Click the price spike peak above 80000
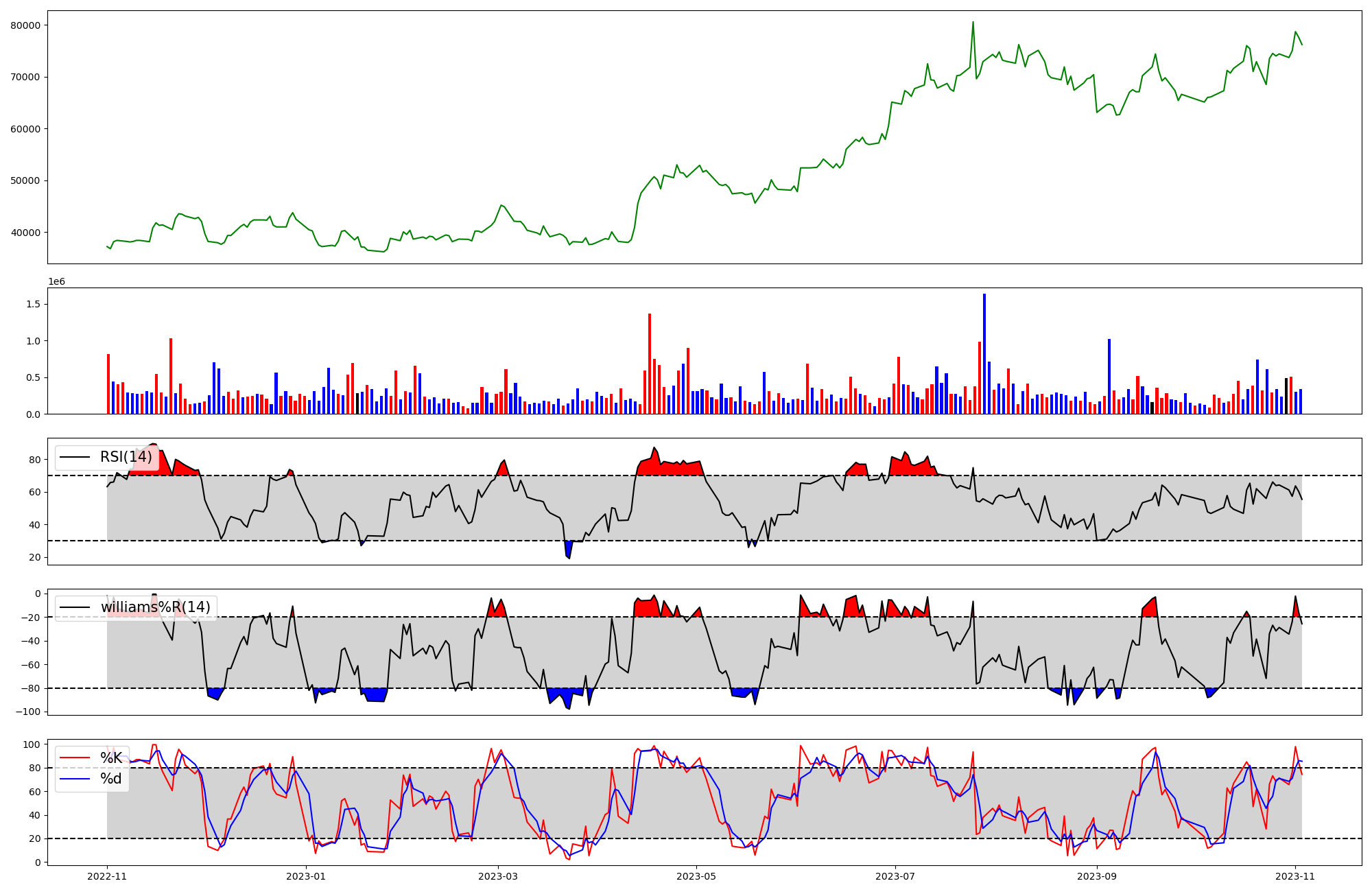Viewport: 1372px width, 892px height. [973, 23]
